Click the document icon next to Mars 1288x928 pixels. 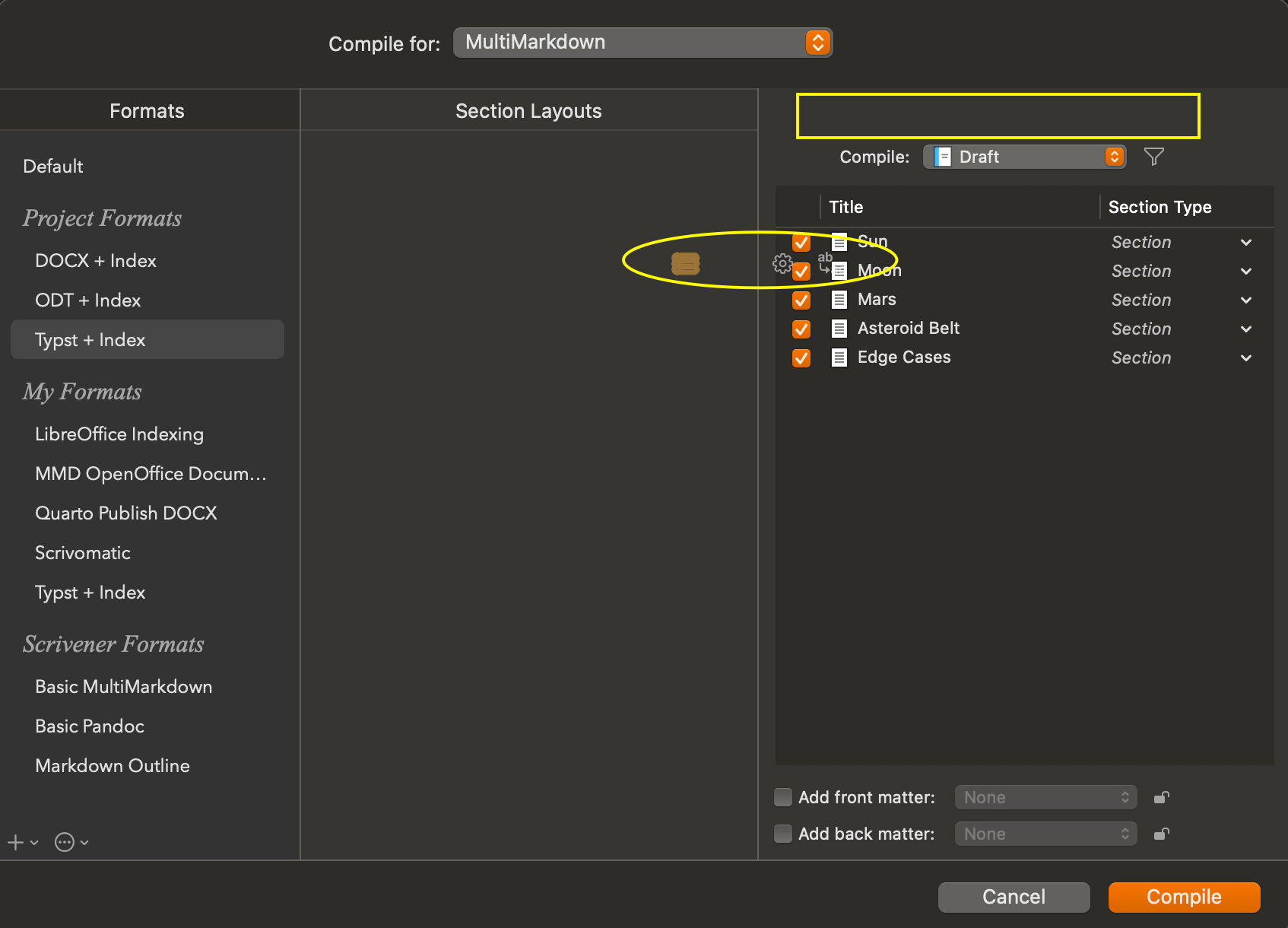point(839,300)
